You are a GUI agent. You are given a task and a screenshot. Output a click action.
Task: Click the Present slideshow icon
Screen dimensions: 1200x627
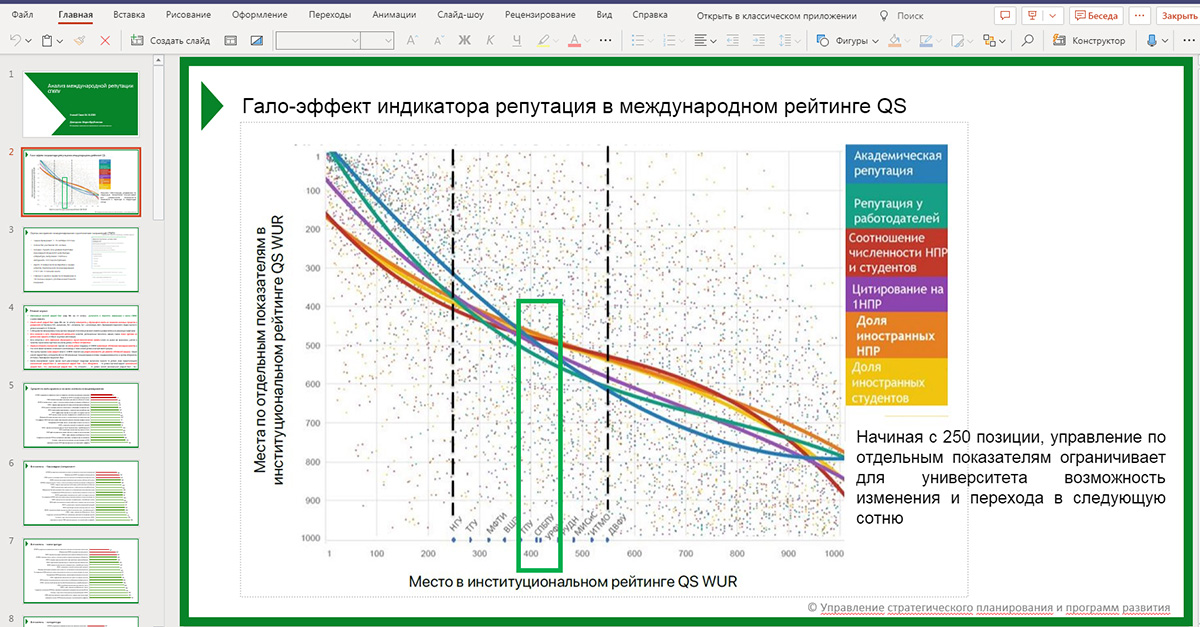pos(1034,16)
